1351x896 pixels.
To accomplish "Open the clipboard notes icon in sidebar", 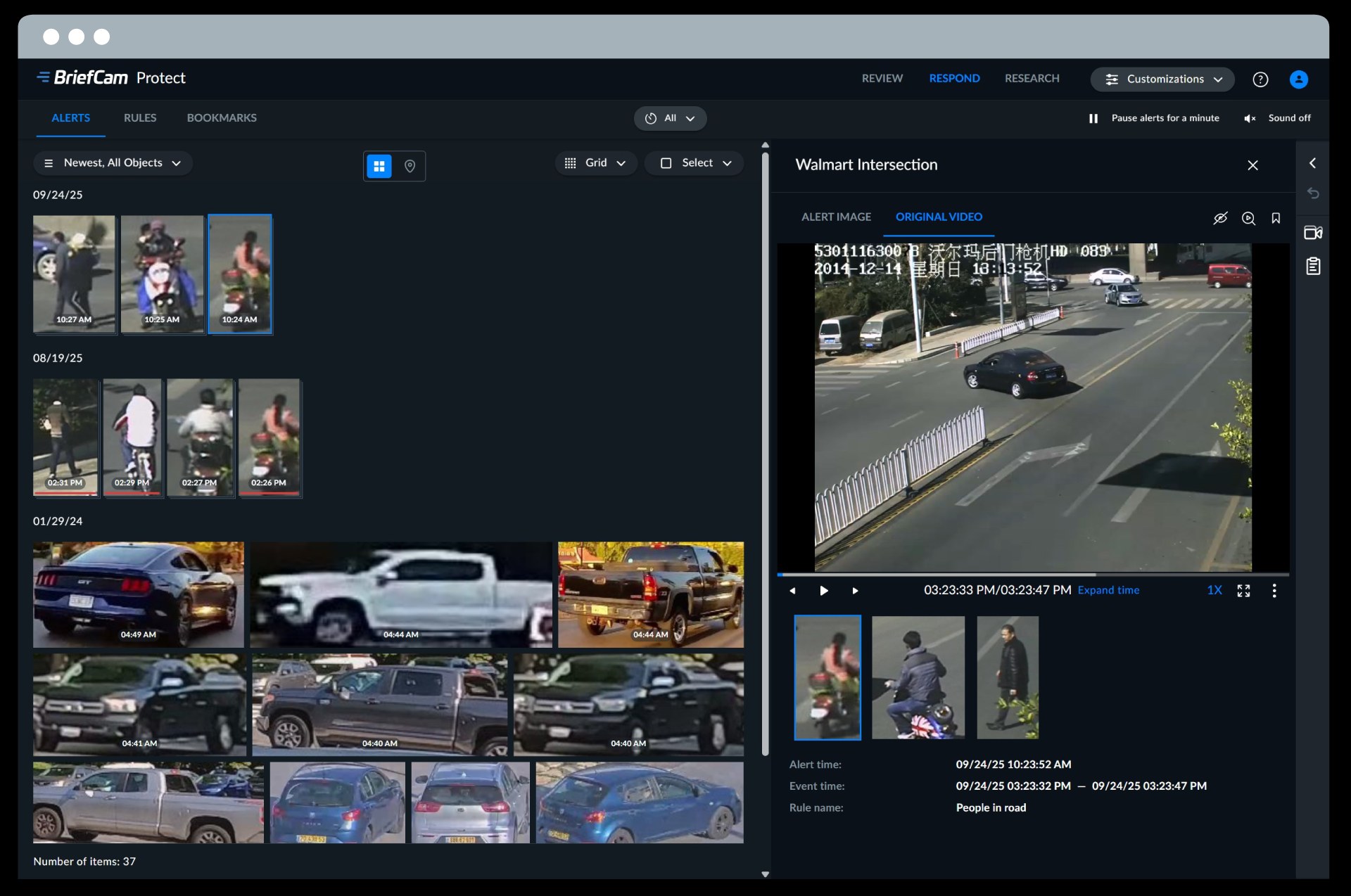I will (1312, 267).
